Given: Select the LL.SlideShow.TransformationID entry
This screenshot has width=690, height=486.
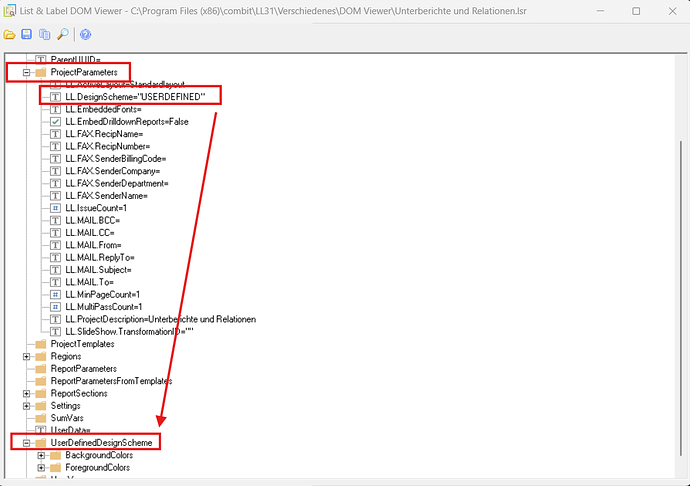Looking at the screenshot, I should [x=129, y=331].
